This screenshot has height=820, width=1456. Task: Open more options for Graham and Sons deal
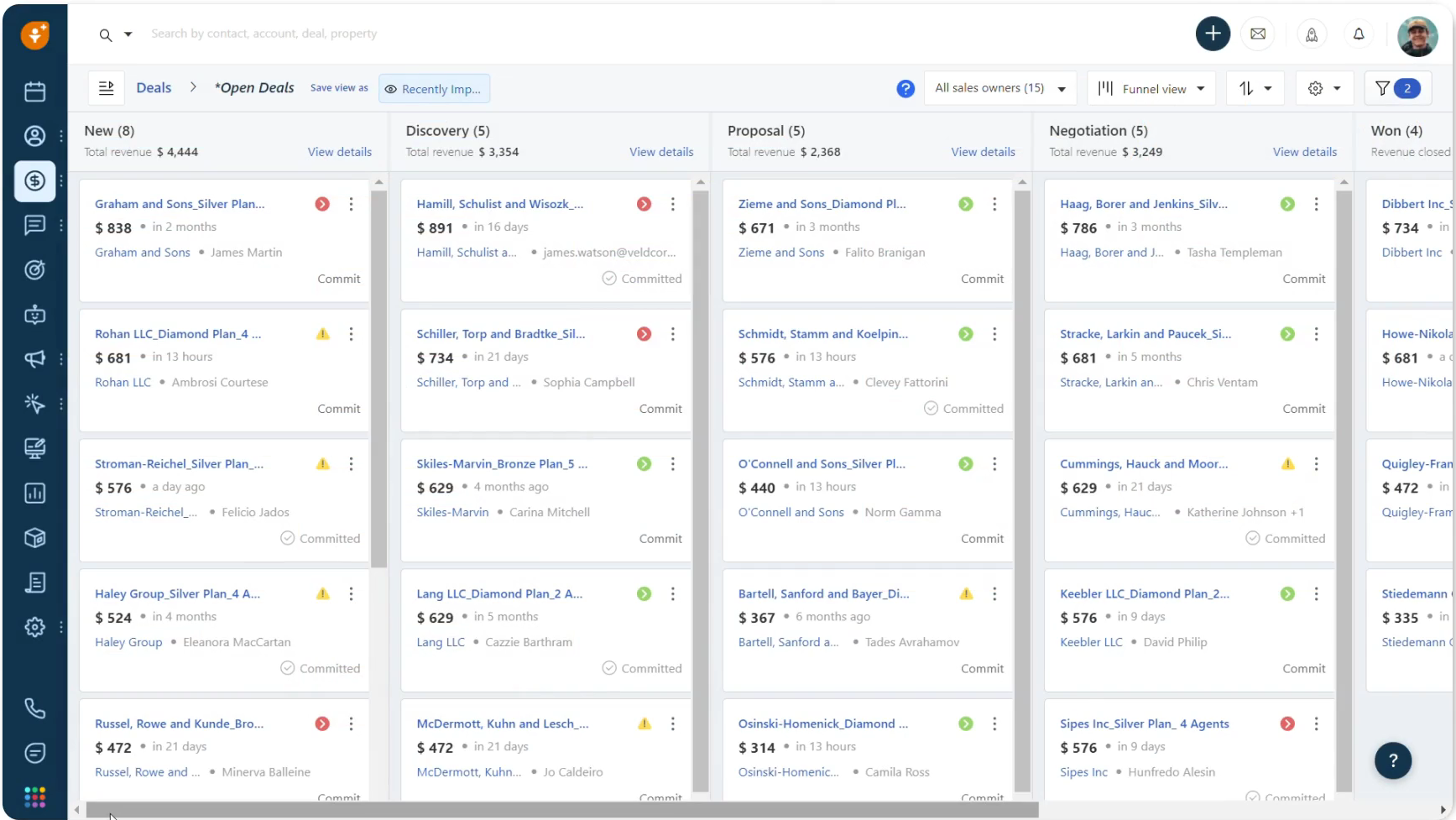[x=351, y=204]
